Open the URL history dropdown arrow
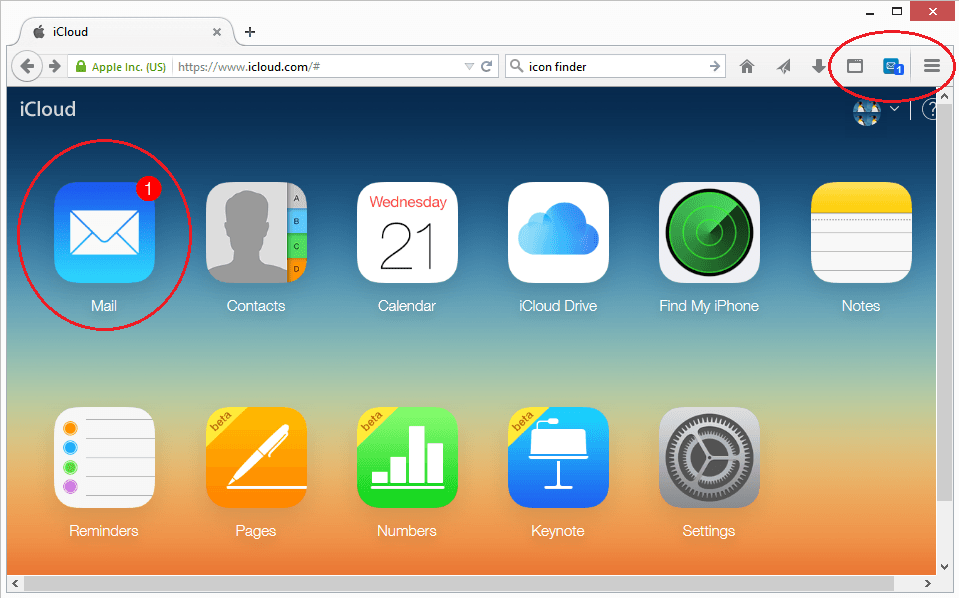The height and width of the screenshot is (598, 959). [469, 66]
